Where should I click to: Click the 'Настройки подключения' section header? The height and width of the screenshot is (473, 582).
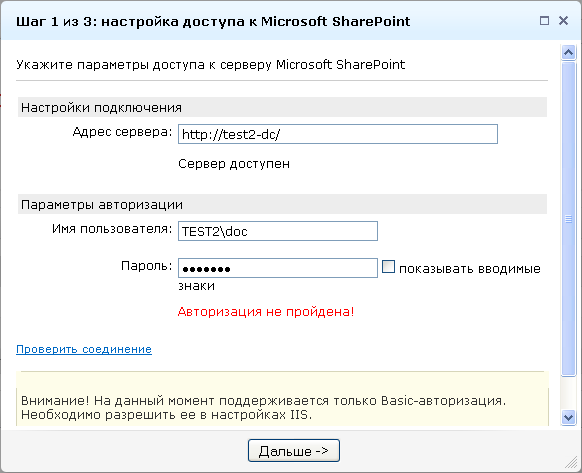282,107
